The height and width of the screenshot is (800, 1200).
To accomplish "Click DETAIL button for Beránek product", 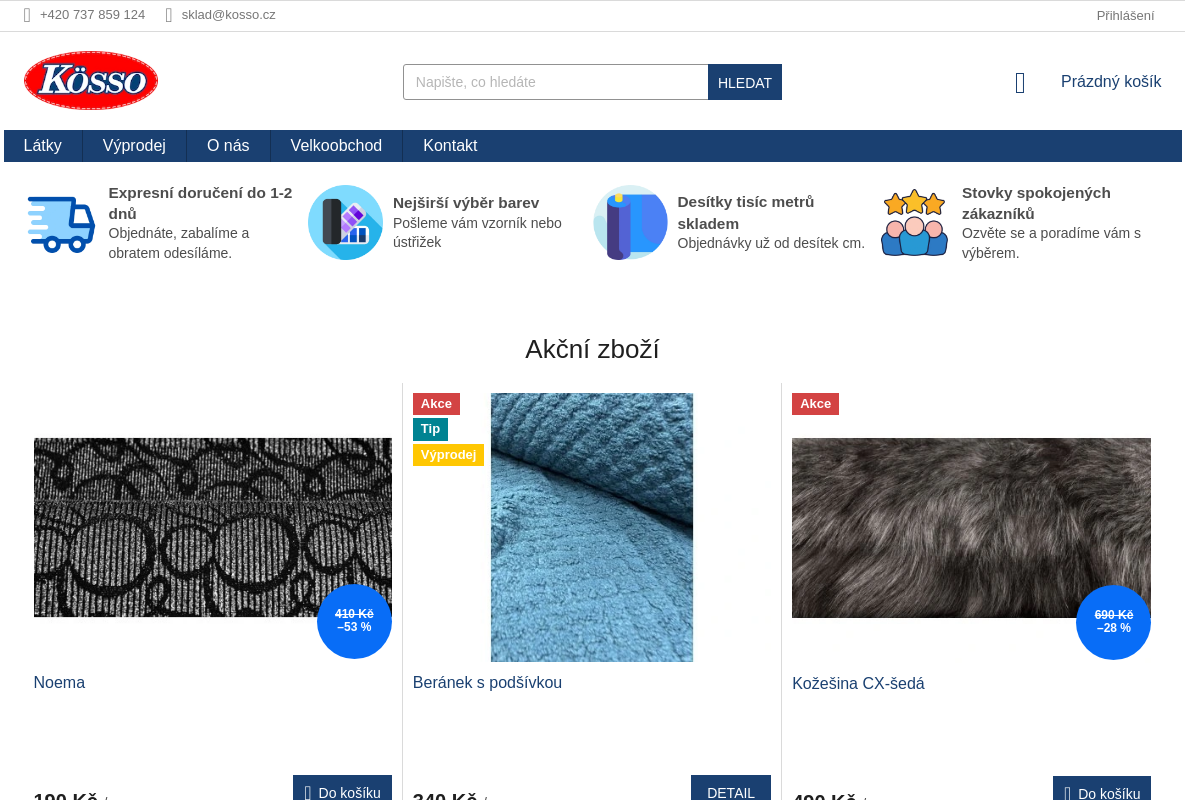I will point(731,790).
